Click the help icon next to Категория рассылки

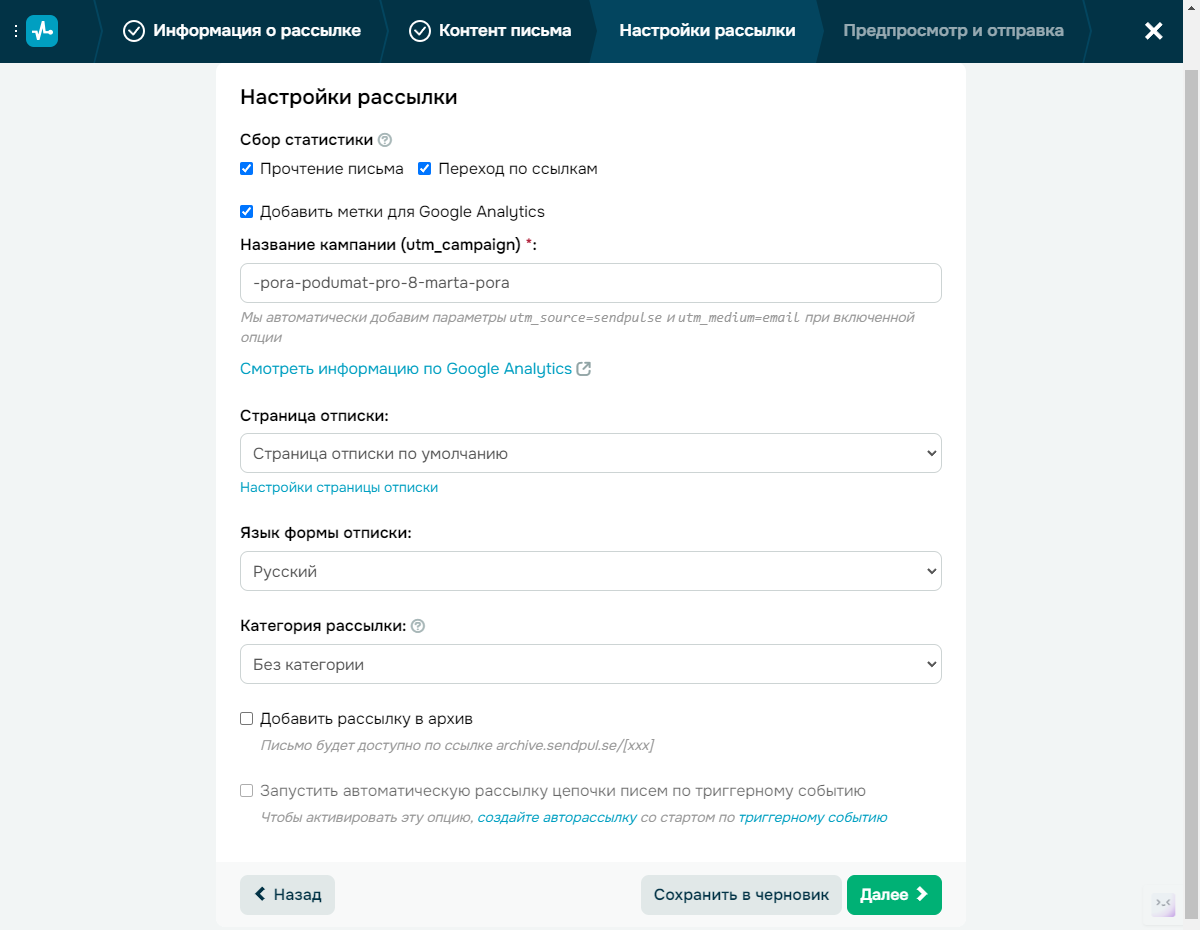pyautogui.click(x=418, y=626)
